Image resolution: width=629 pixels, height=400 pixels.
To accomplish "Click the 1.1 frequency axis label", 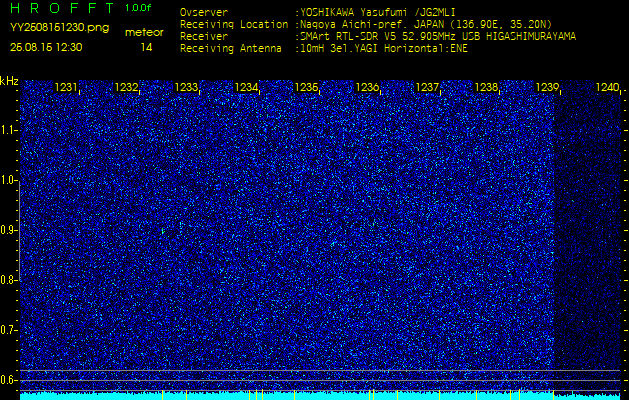I will [x=8, y=130].
